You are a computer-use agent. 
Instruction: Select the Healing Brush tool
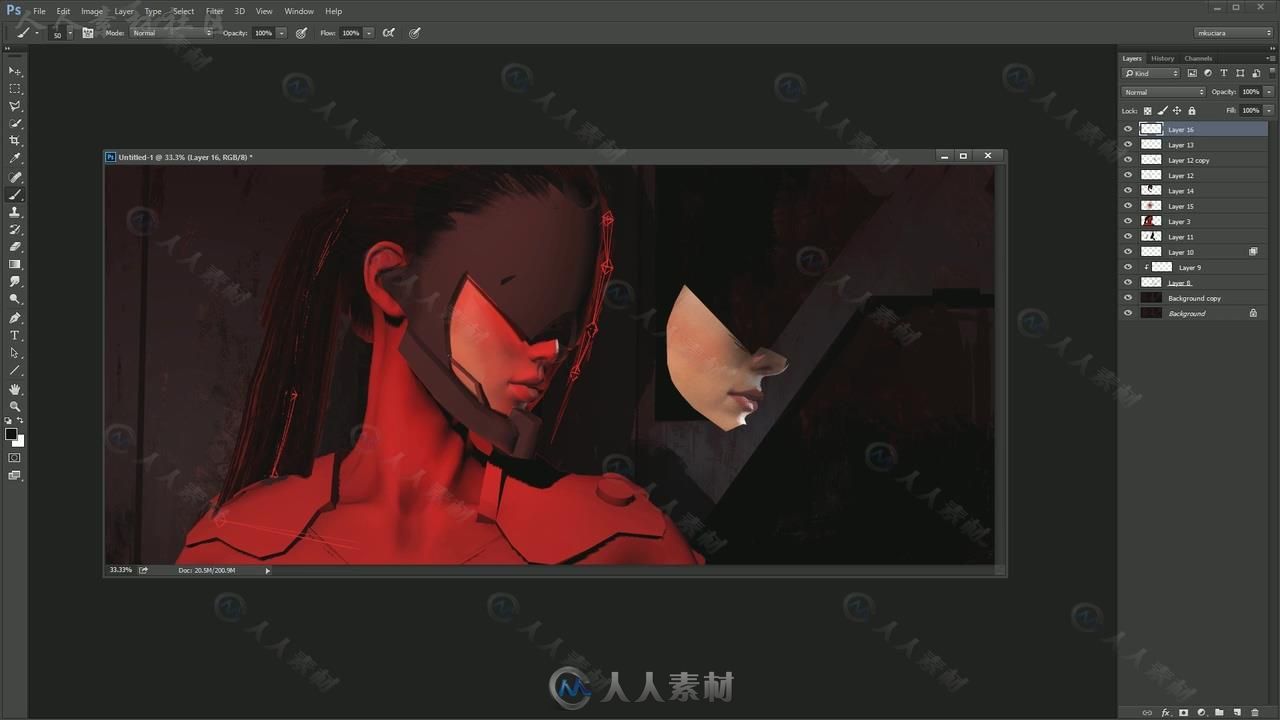click(x=15, y=177)
